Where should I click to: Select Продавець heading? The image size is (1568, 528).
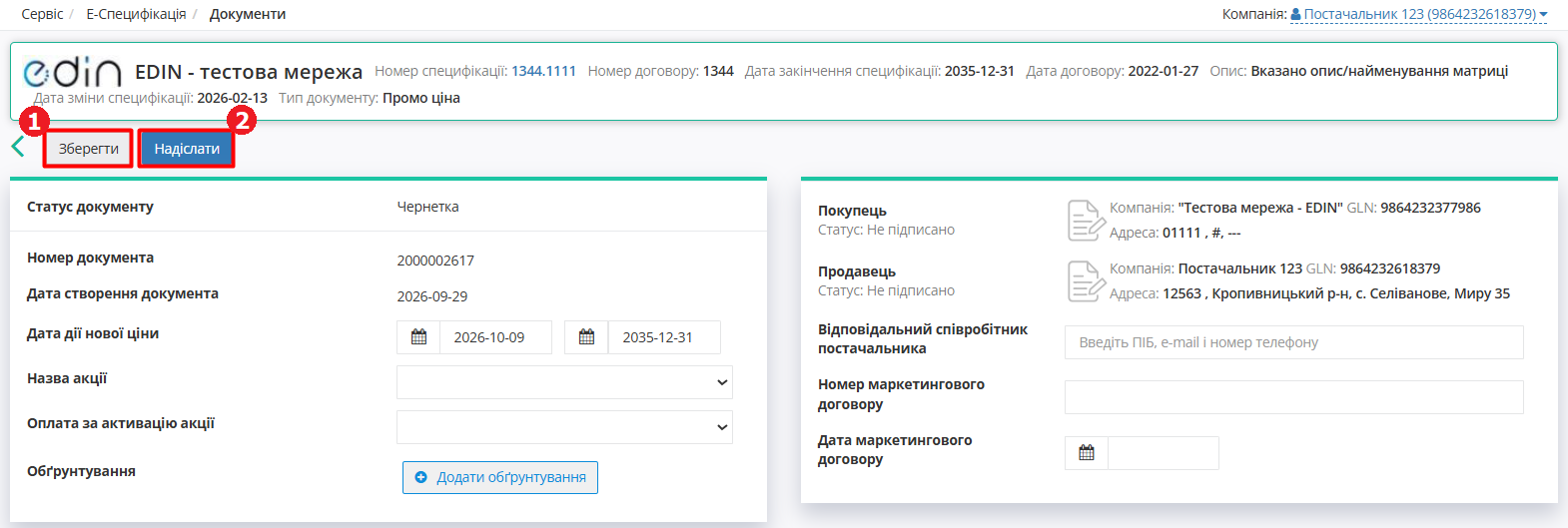[857, 271]
